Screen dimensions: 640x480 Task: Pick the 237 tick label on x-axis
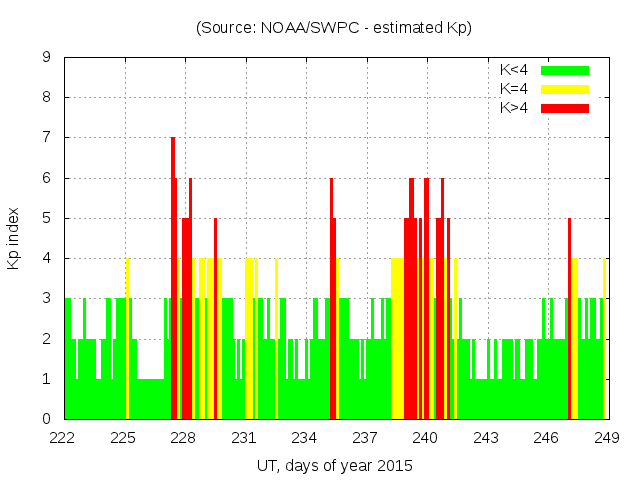pos(365,438)
